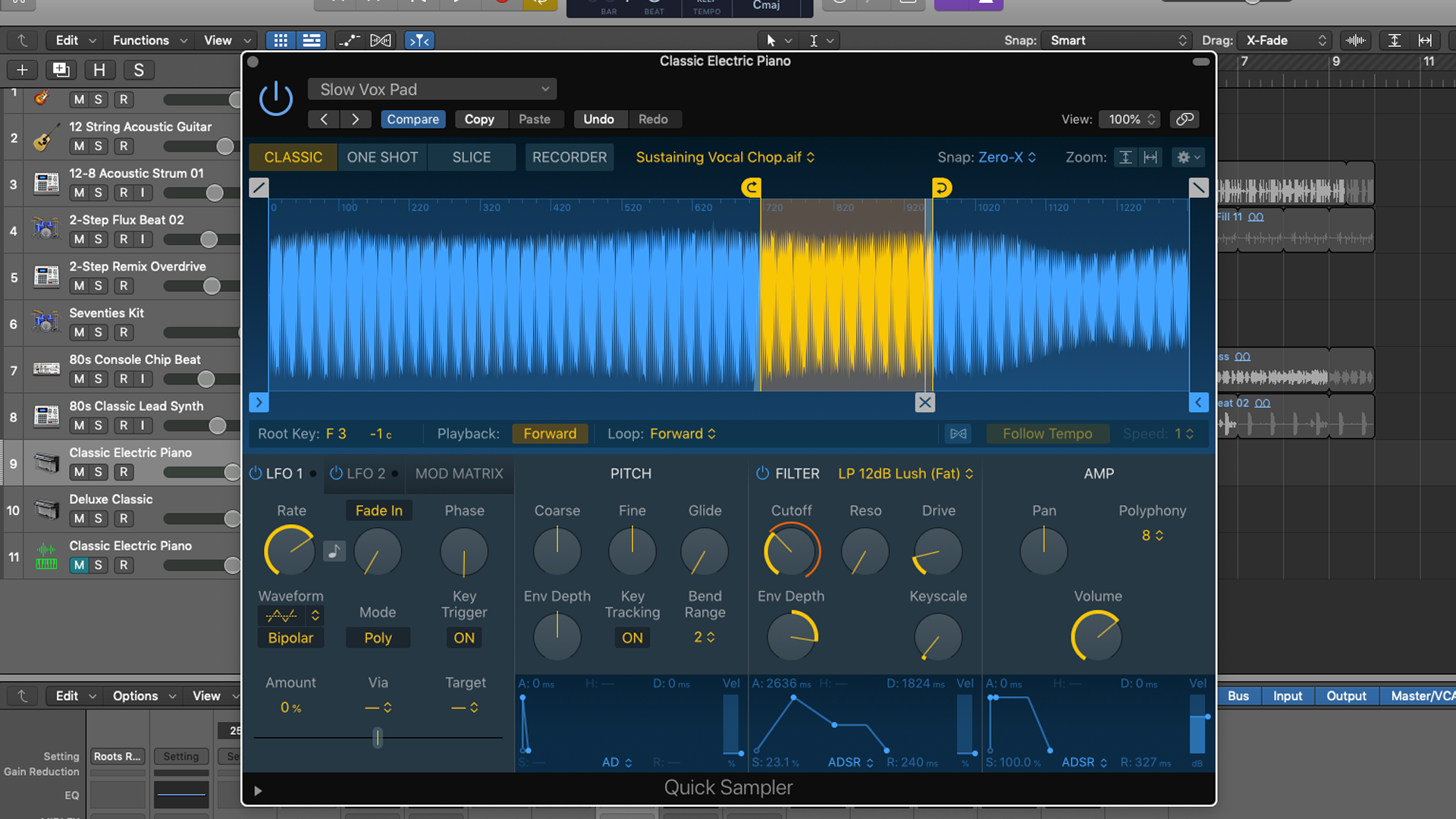Screen dimensions: 1456x819
Task: Open the mixer Options menu
Action: point(144,695)
